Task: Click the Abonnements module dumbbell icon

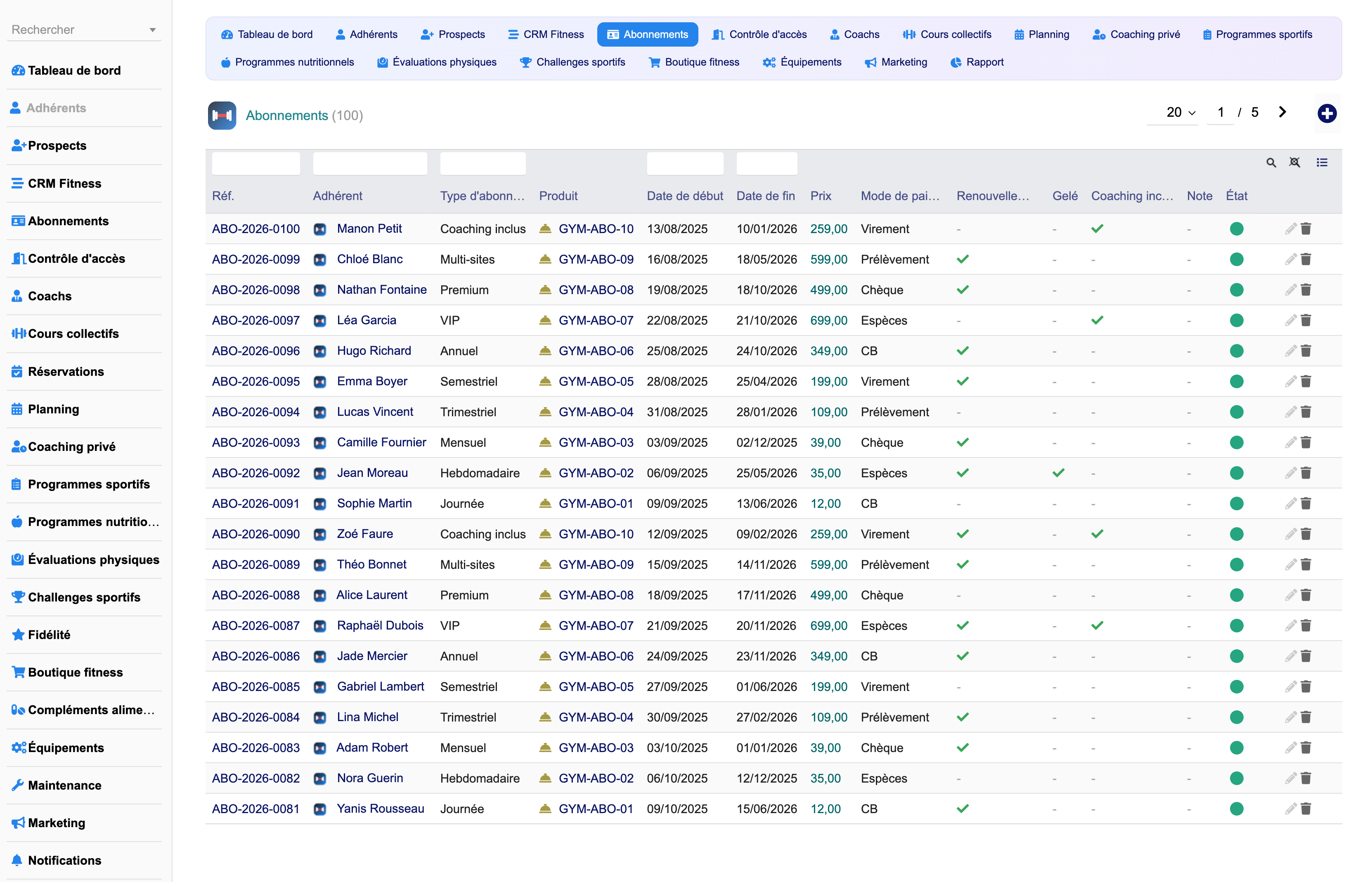Action: coord(222,115)
